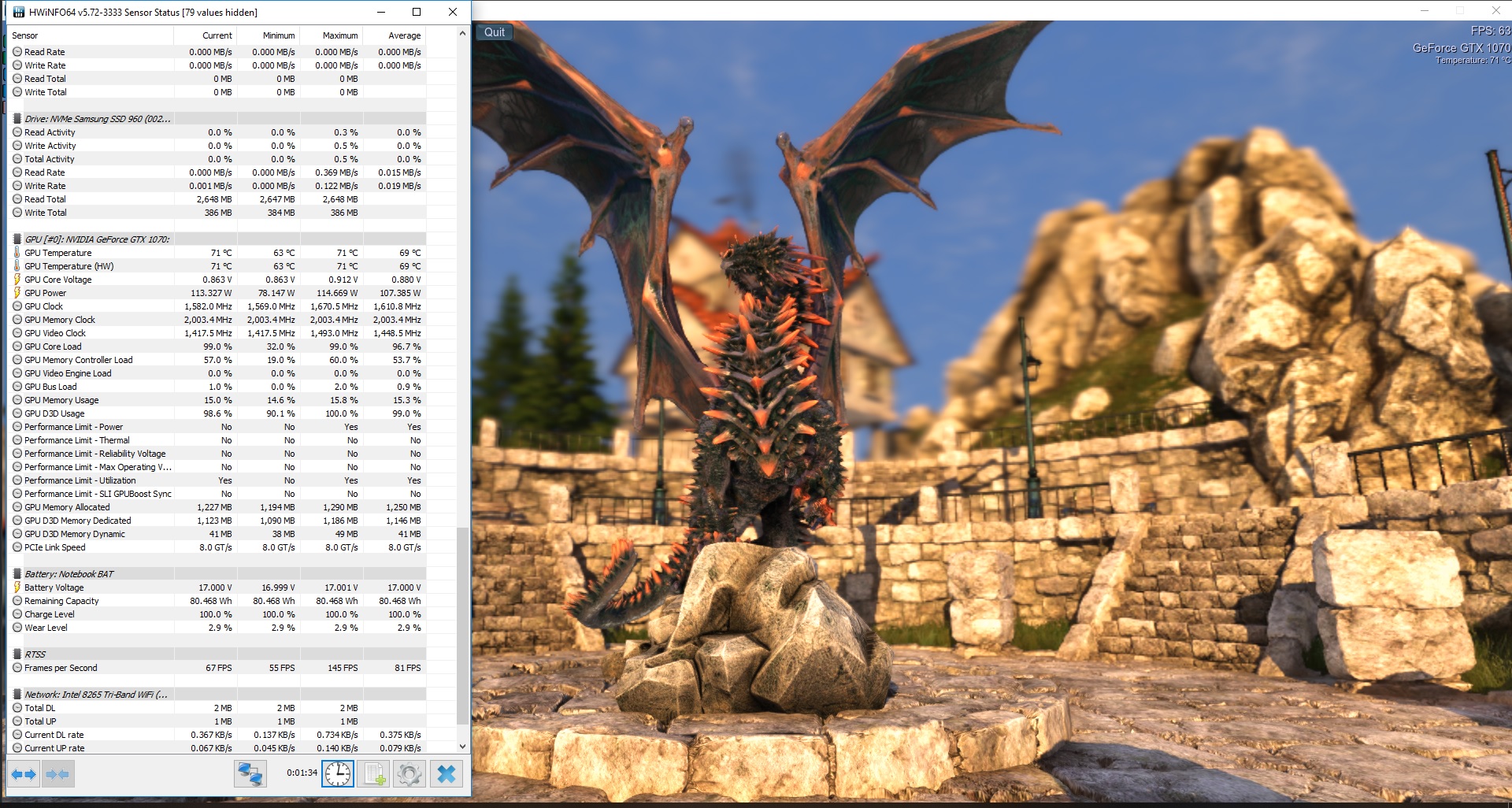Click the HWiNFO64 title bar app icon
The height and width of the screenshot is (808, 1512).
click(19, 12)
